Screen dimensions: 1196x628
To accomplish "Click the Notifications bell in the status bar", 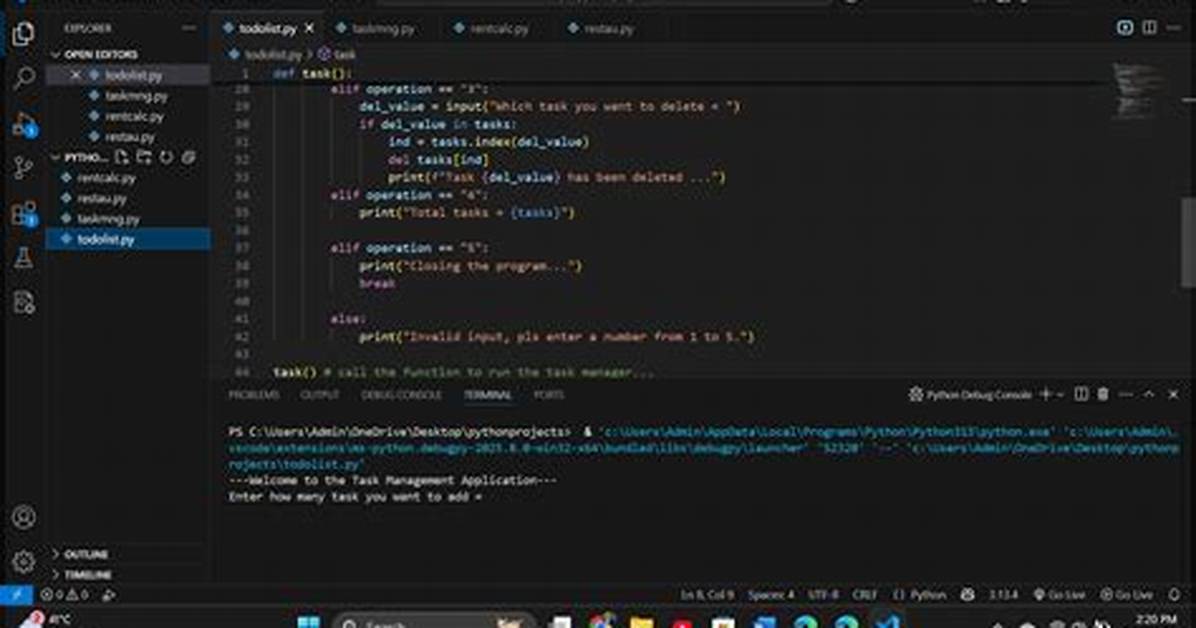I will pyautogui.click(x=1174, y=594).
